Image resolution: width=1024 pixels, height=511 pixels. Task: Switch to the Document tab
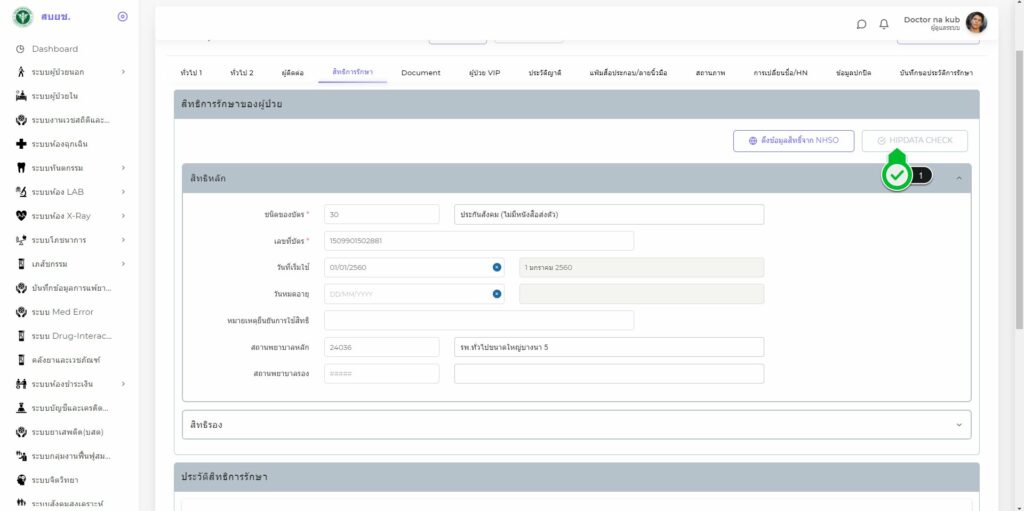(420, 73)
